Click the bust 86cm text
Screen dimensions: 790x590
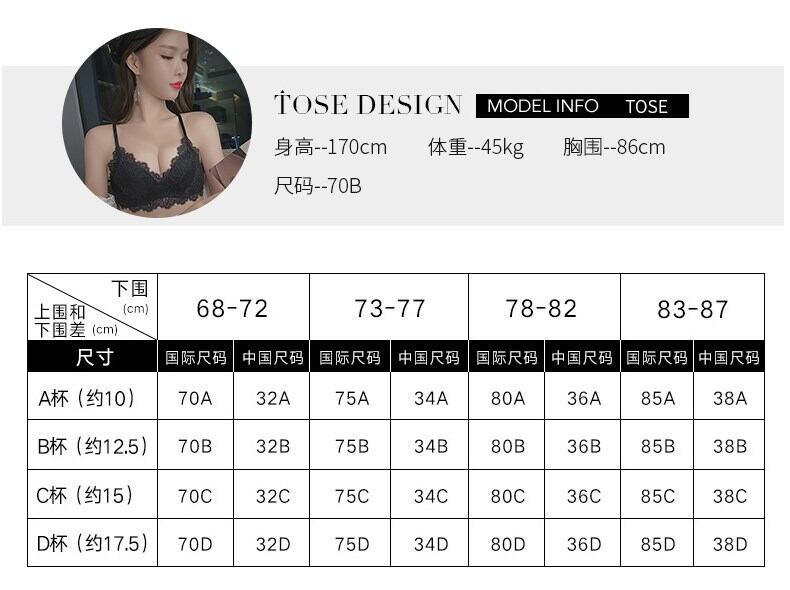[x=613, y=147]
